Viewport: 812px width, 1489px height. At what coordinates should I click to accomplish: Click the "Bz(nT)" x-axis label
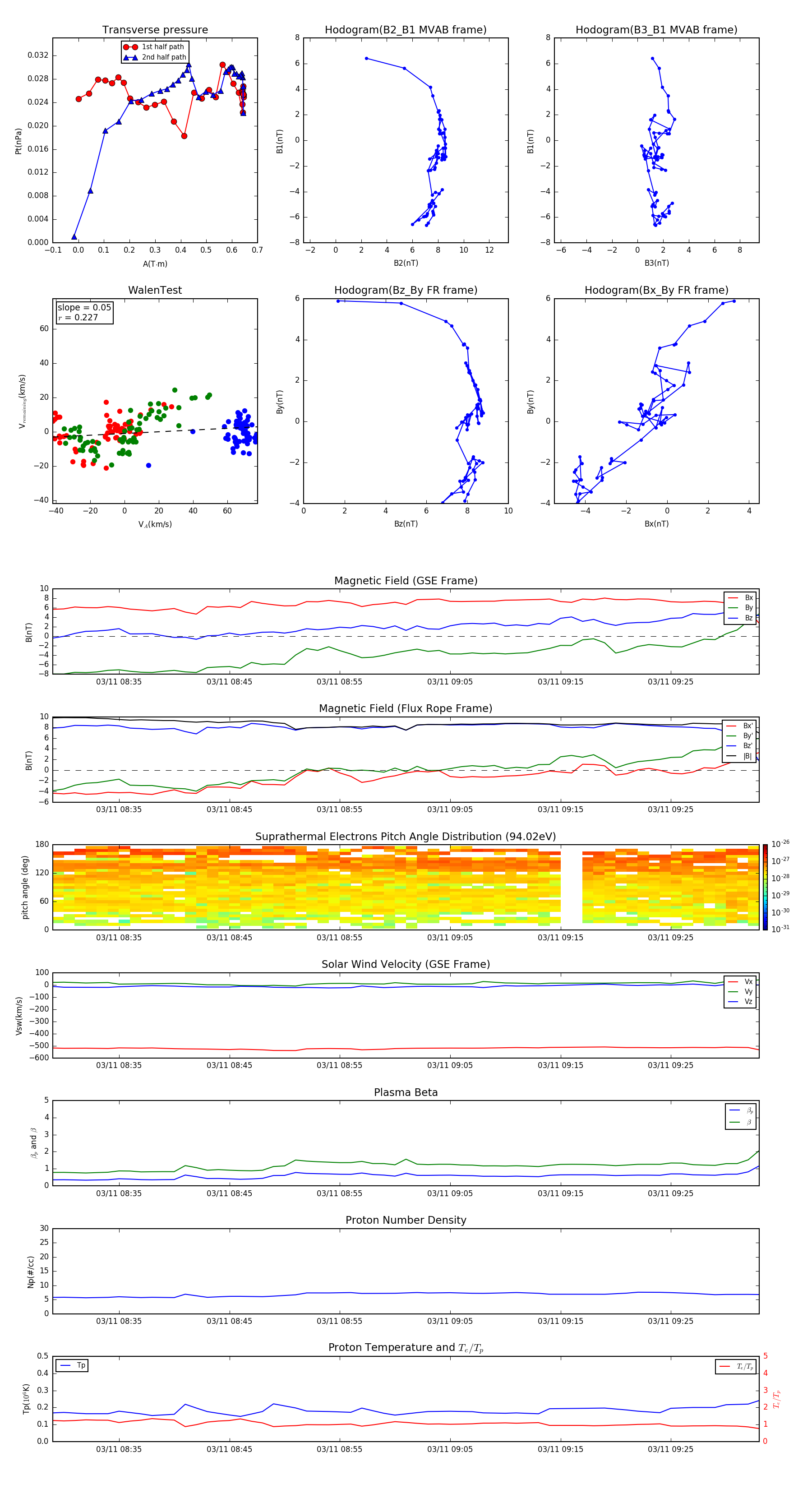point(406,524)
